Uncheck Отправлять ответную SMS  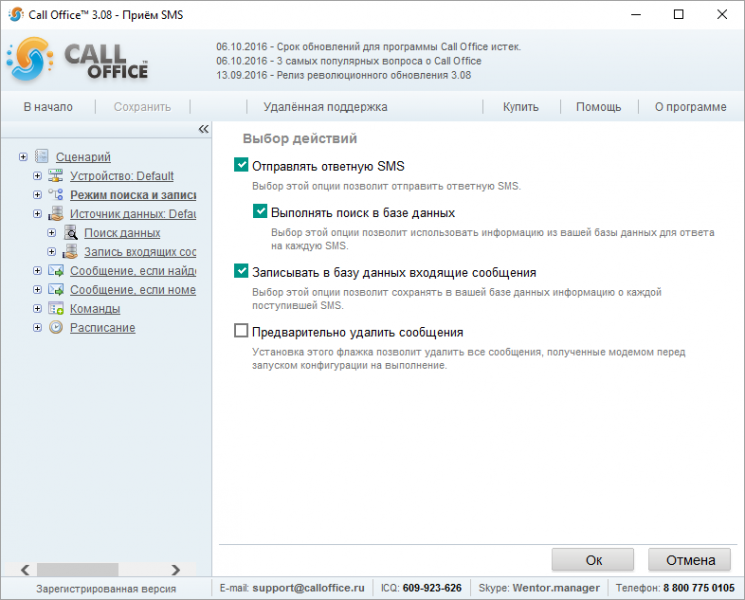pyautogui.click(x=241, y=165)
